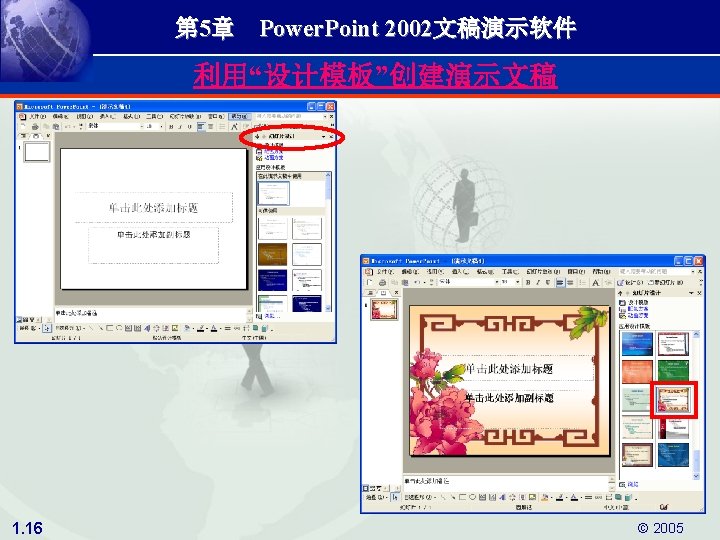Click 配色方案 link in floral-template task pane
This screenshot has width=720, height=540.
tap(637, 309)
